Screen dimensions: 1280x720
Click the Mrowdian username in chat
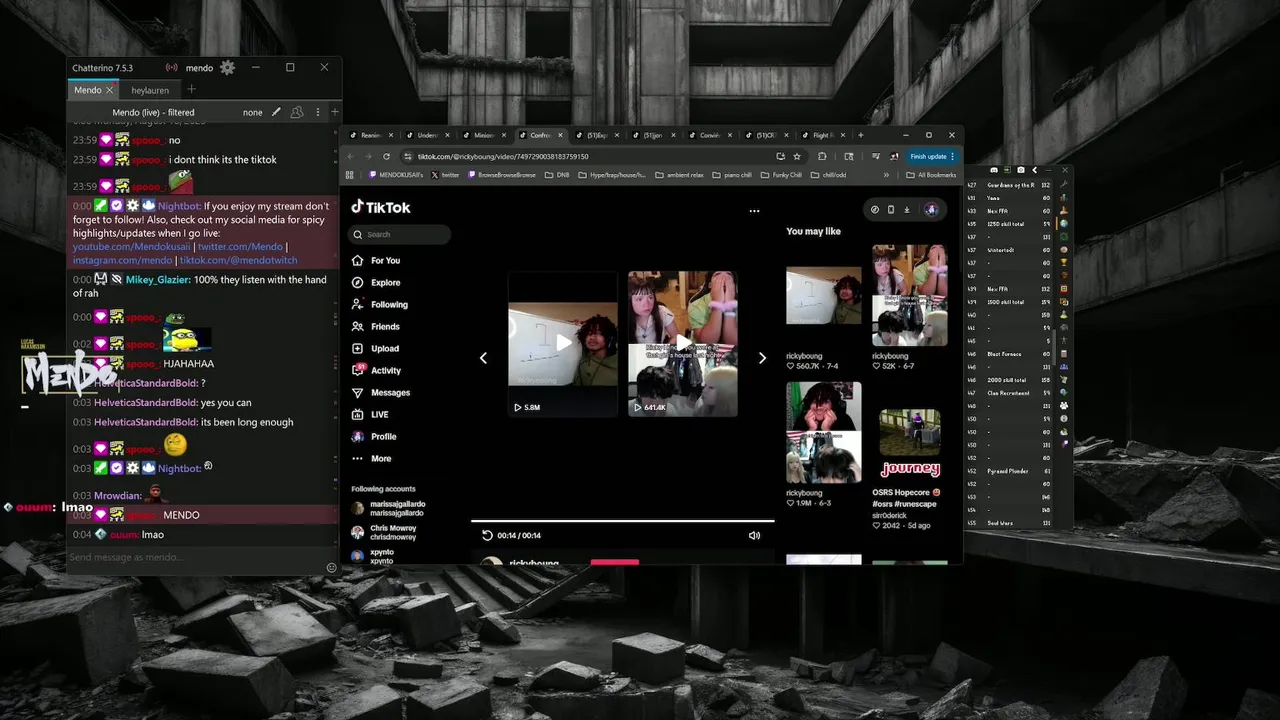(x=118, y=495)
